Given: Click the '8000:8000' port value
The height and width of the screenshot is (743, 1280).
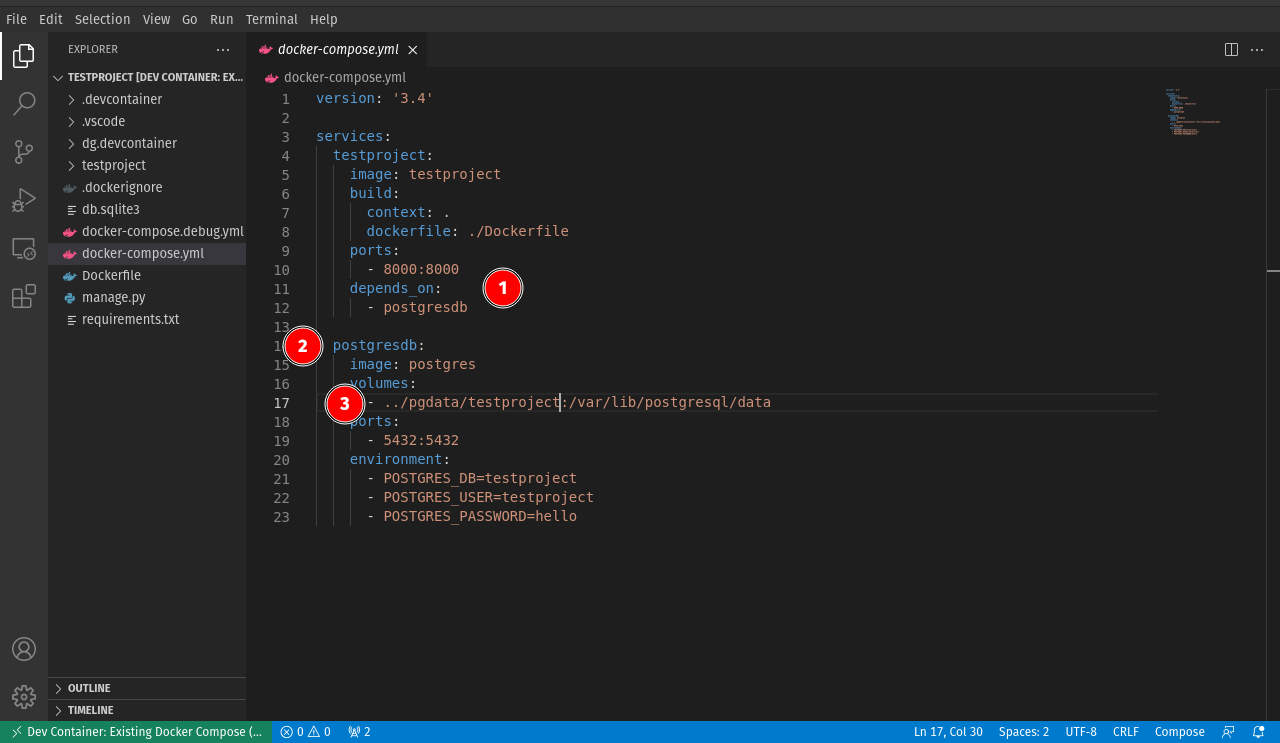Looking at the screenshot, I should 421,270.
